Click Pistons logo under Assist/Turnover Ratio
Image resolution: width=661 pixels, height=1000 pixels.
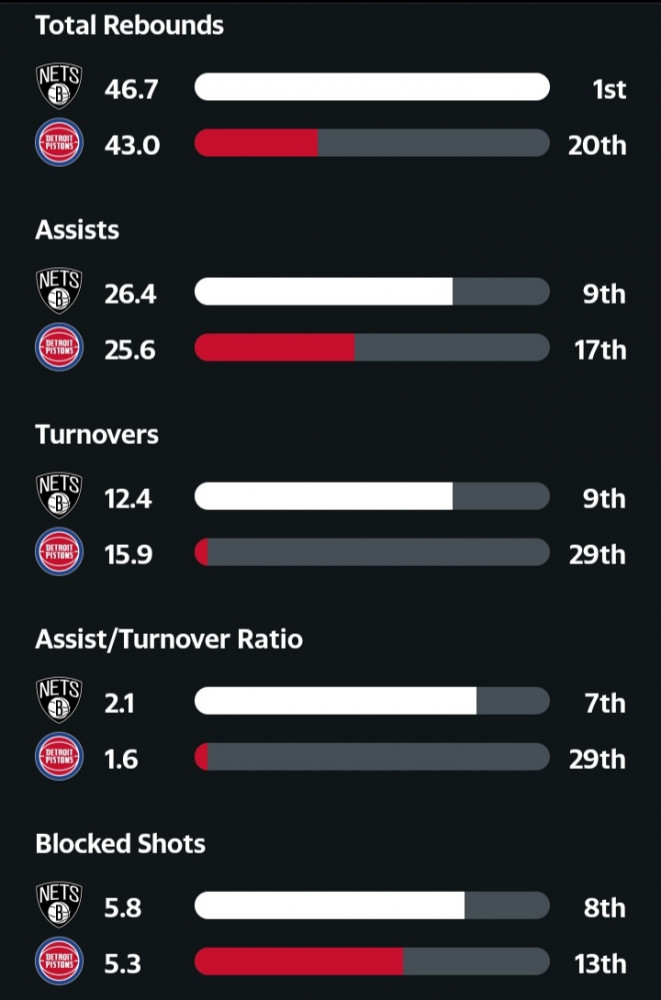pyautogui.click(x=58, y=758)
